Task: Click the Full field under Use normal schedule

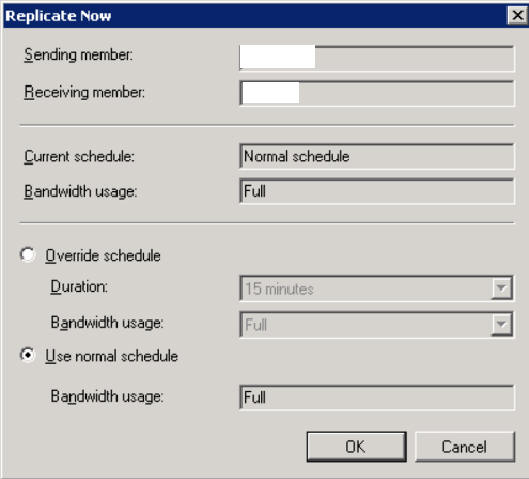Action: pos(377,397)
